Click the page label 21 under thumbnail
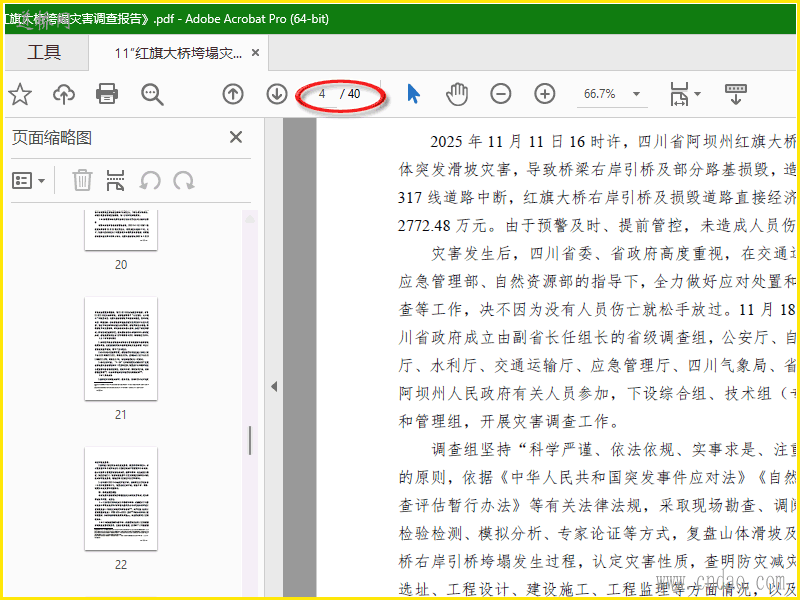This screenshot has height=600, width=800. (120, 414)
